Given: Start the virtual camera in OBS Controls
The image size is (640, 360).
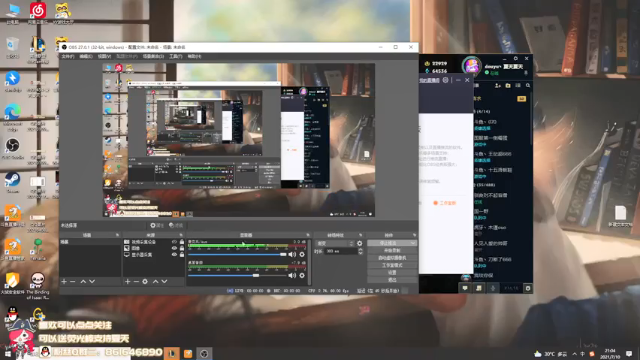Looking at the screenshot, I should [x=392, y=258].
